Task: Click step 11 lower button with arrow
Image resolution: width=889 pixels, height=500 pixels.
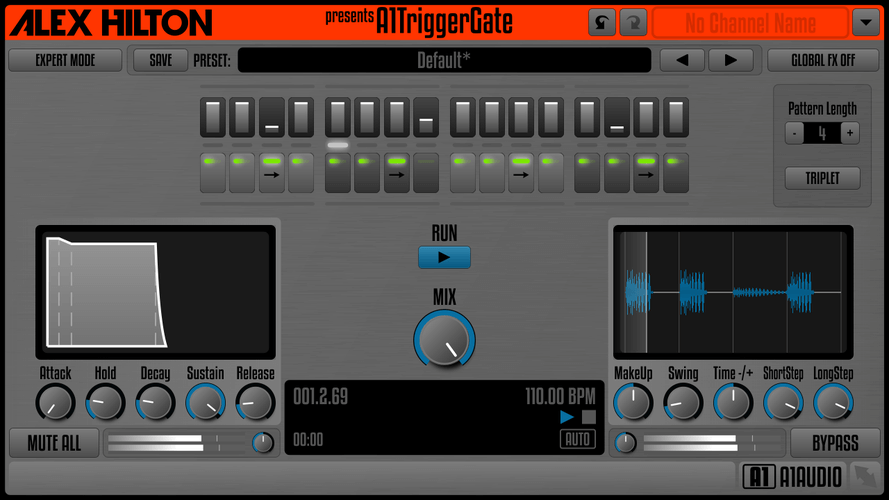Action: (521, 173)
